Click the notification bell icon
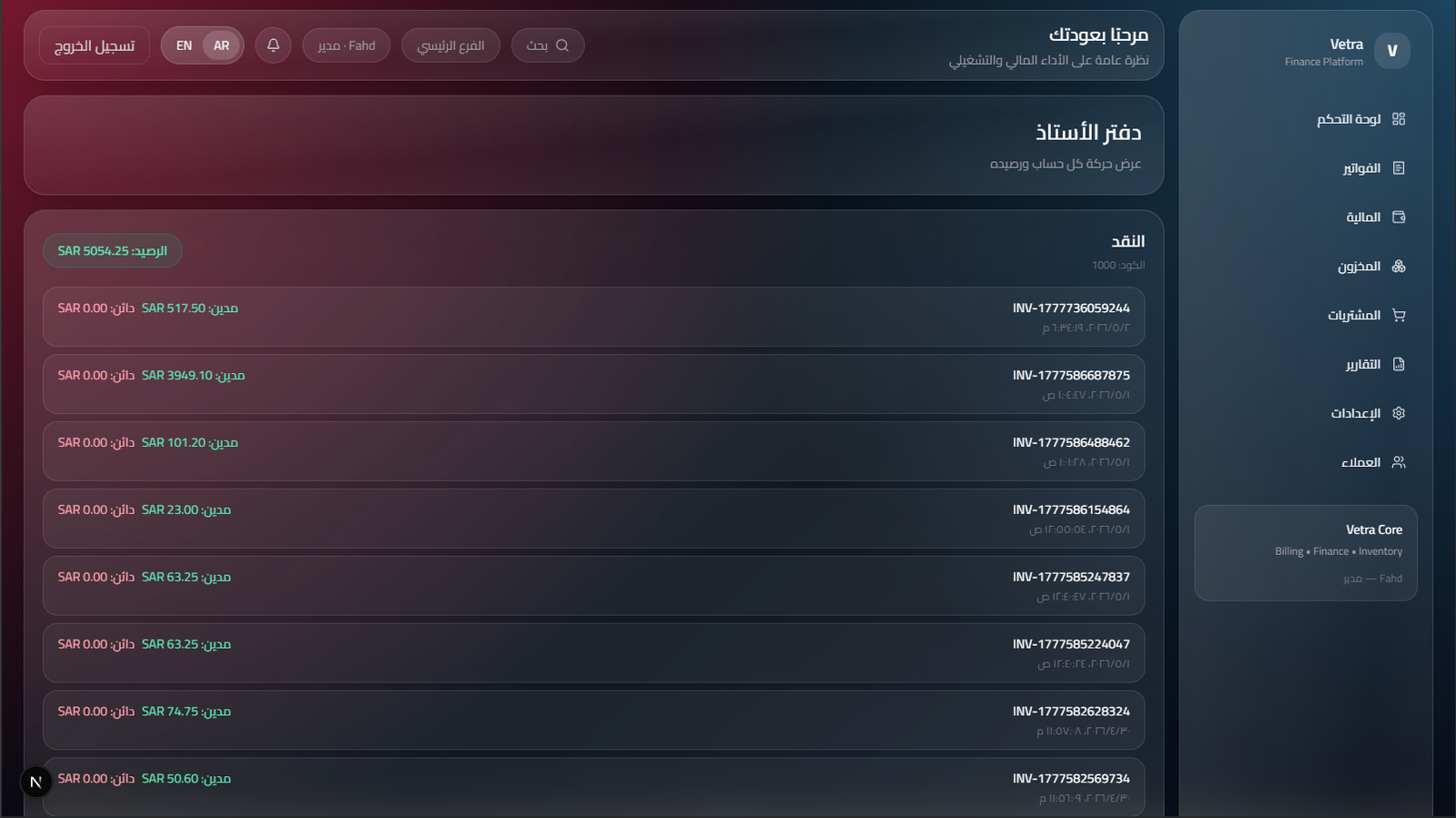Screen dimensions: 1456x818 coord(273,45)
